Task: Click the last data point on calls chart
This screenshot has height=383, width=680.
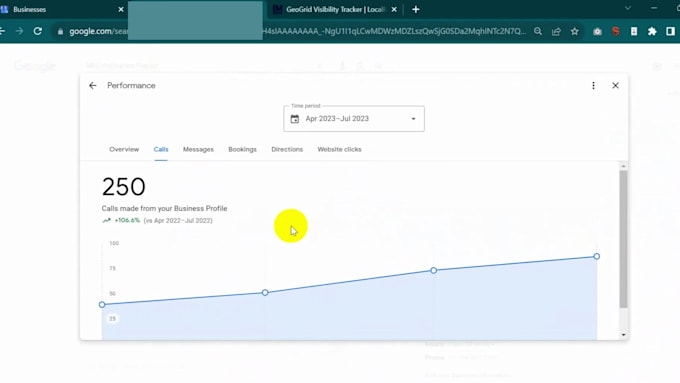Action: click(x=597, y=256)
